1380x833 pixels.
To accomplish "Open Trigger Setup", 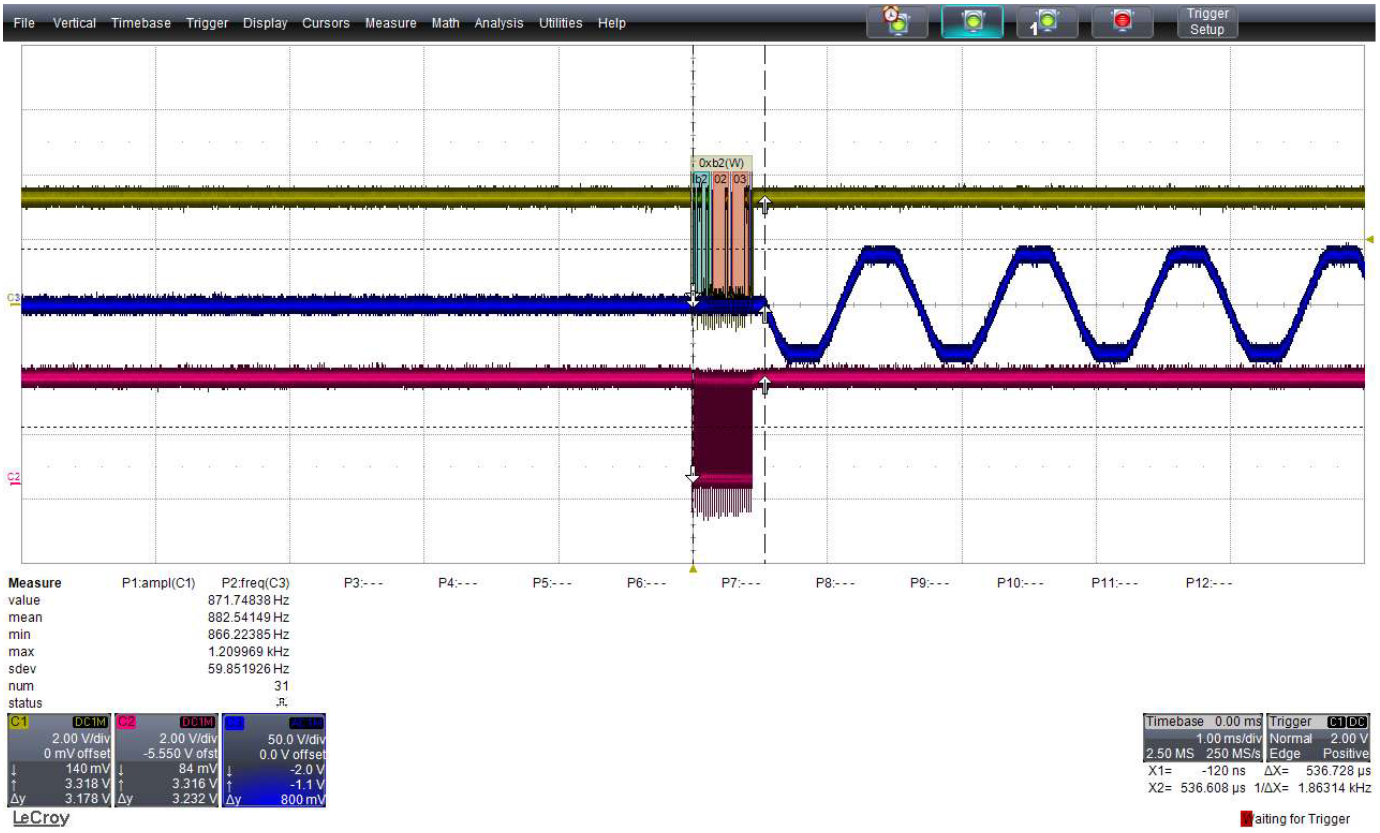I will tap(1207, 22).
